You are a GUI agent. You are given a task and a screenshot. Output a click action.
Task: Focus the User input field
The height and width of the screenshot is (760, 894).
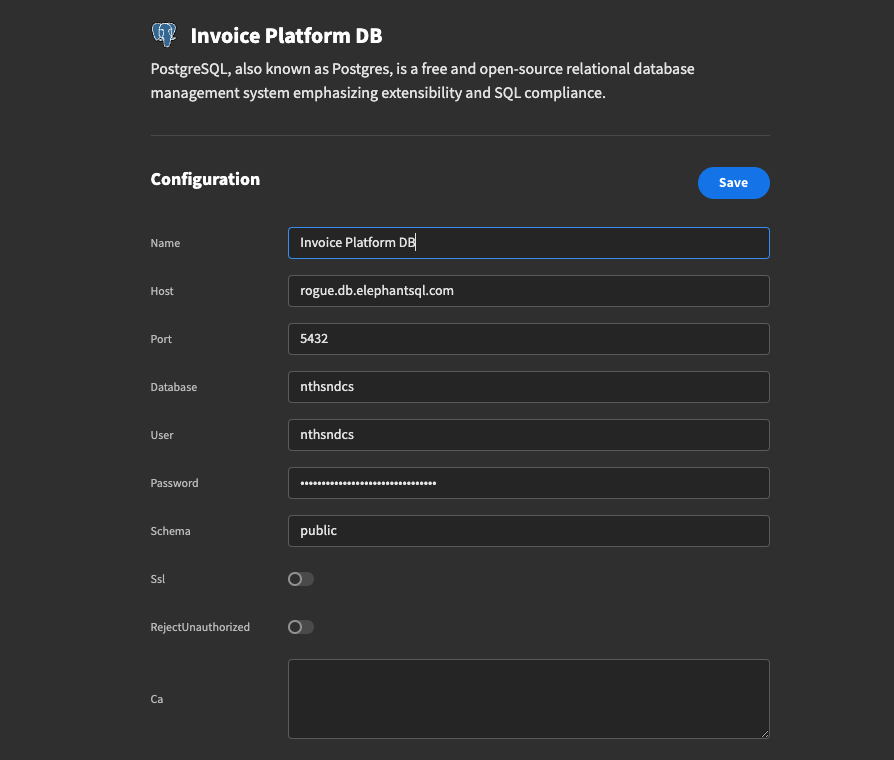(x=528, y=435)
